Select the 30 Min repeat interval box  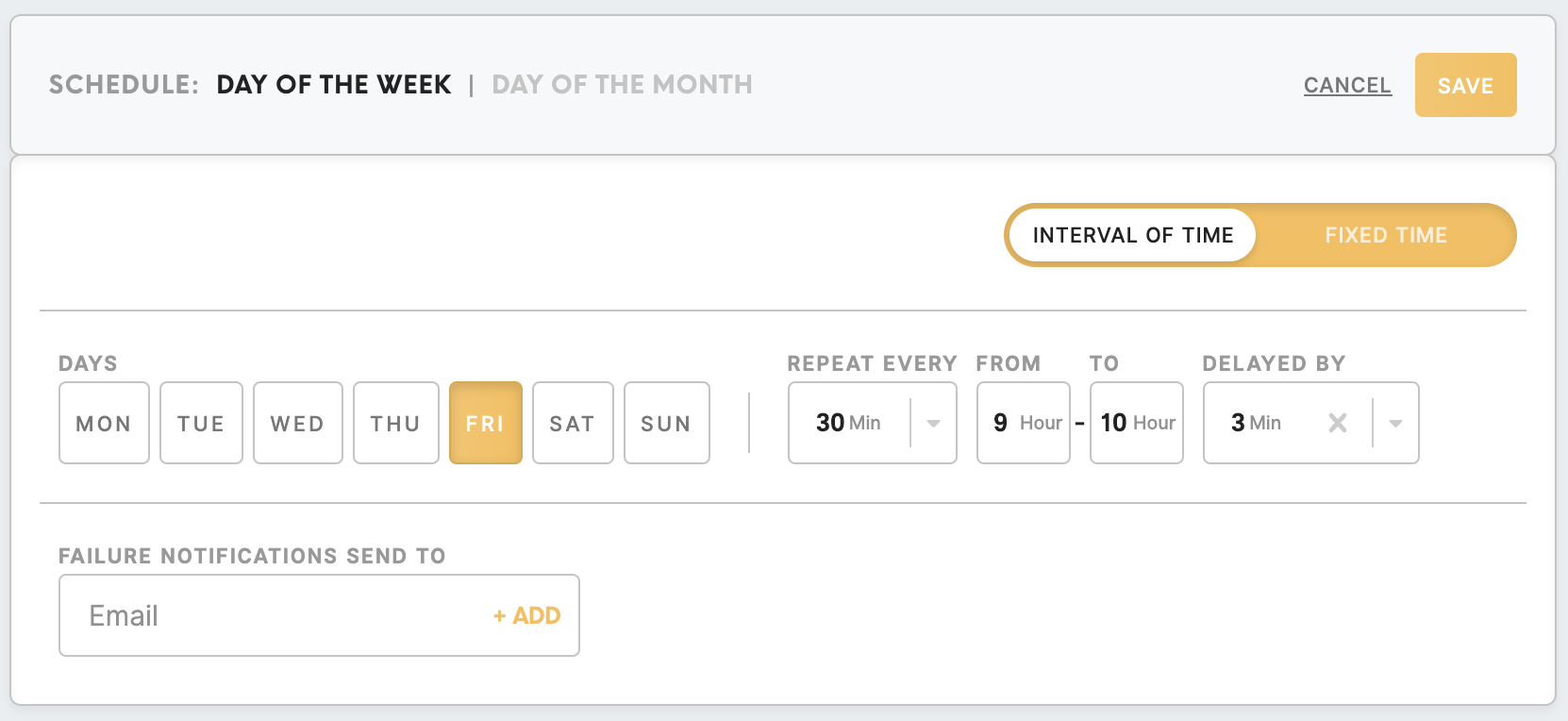[873, 423]
